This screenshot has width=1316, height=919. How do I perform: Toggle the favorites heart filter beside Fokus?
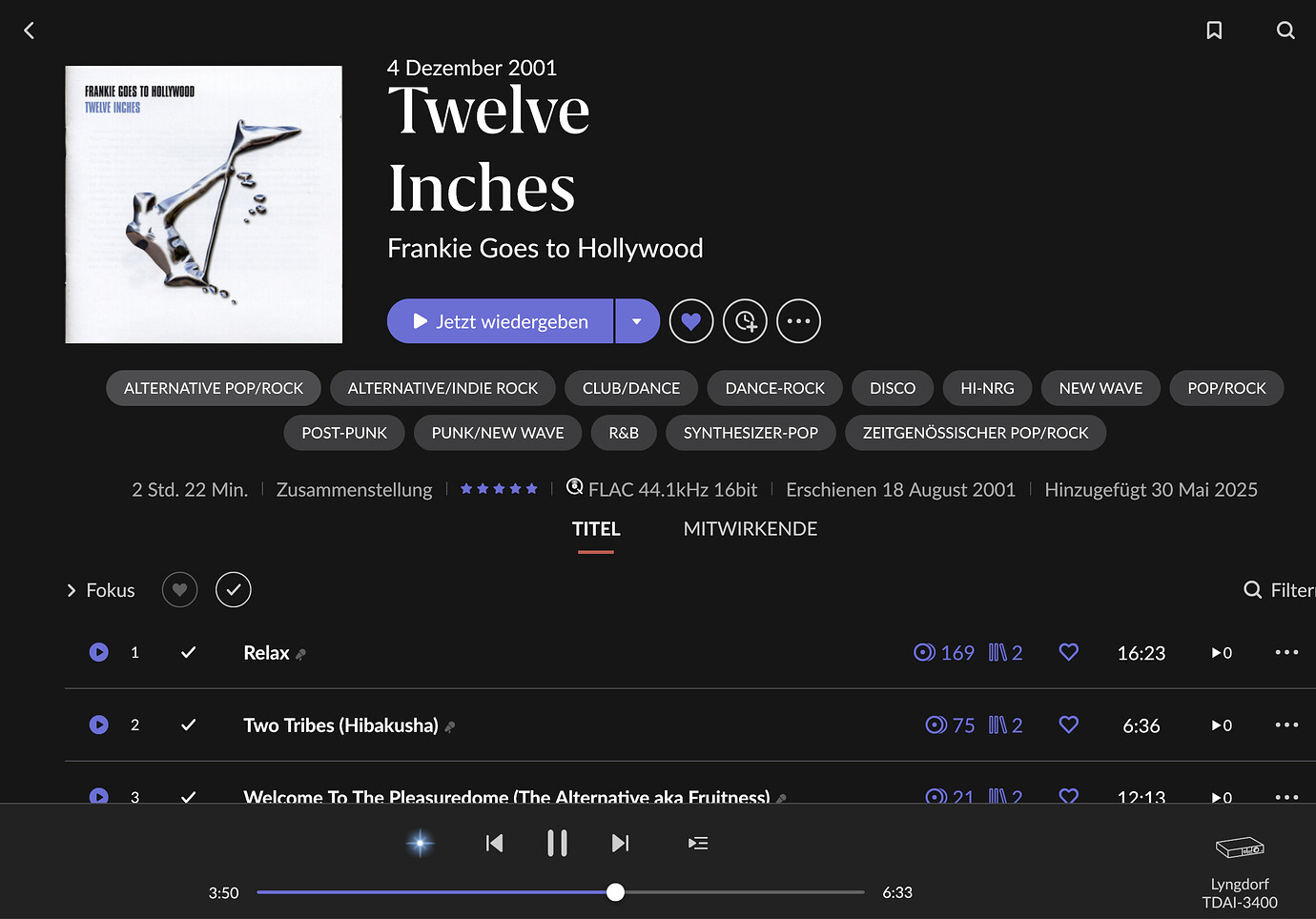(179, 590)
